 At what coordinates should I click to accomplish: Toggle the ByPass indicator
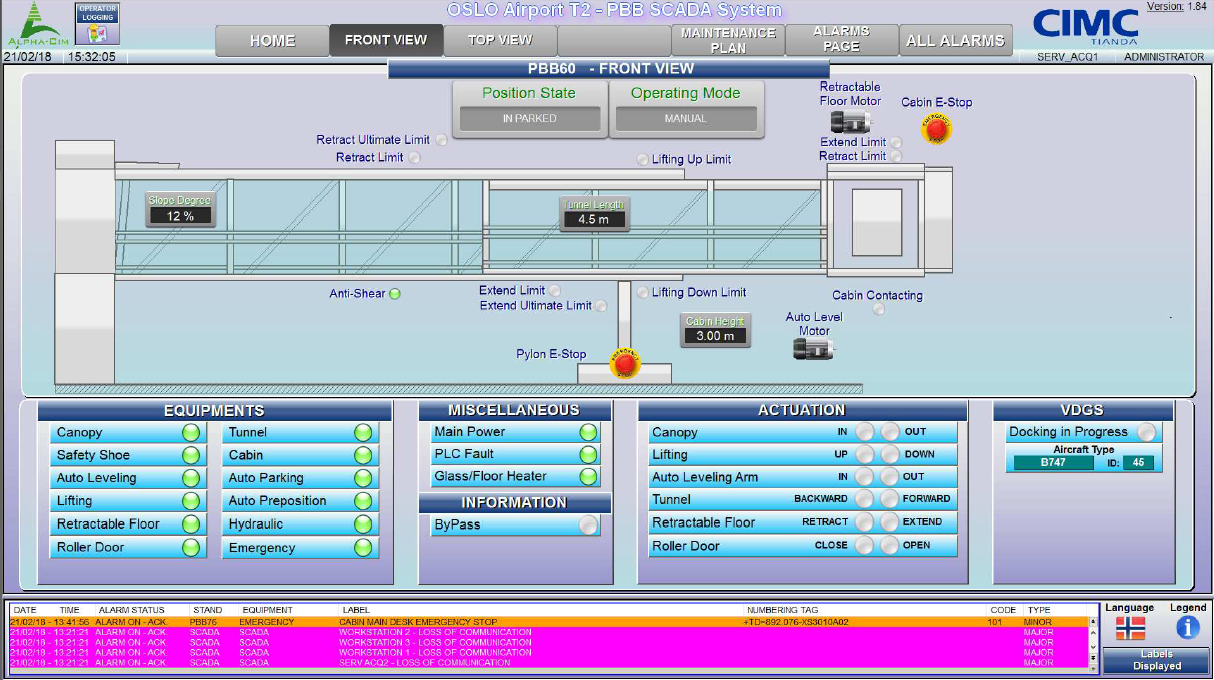click(588, 524)
